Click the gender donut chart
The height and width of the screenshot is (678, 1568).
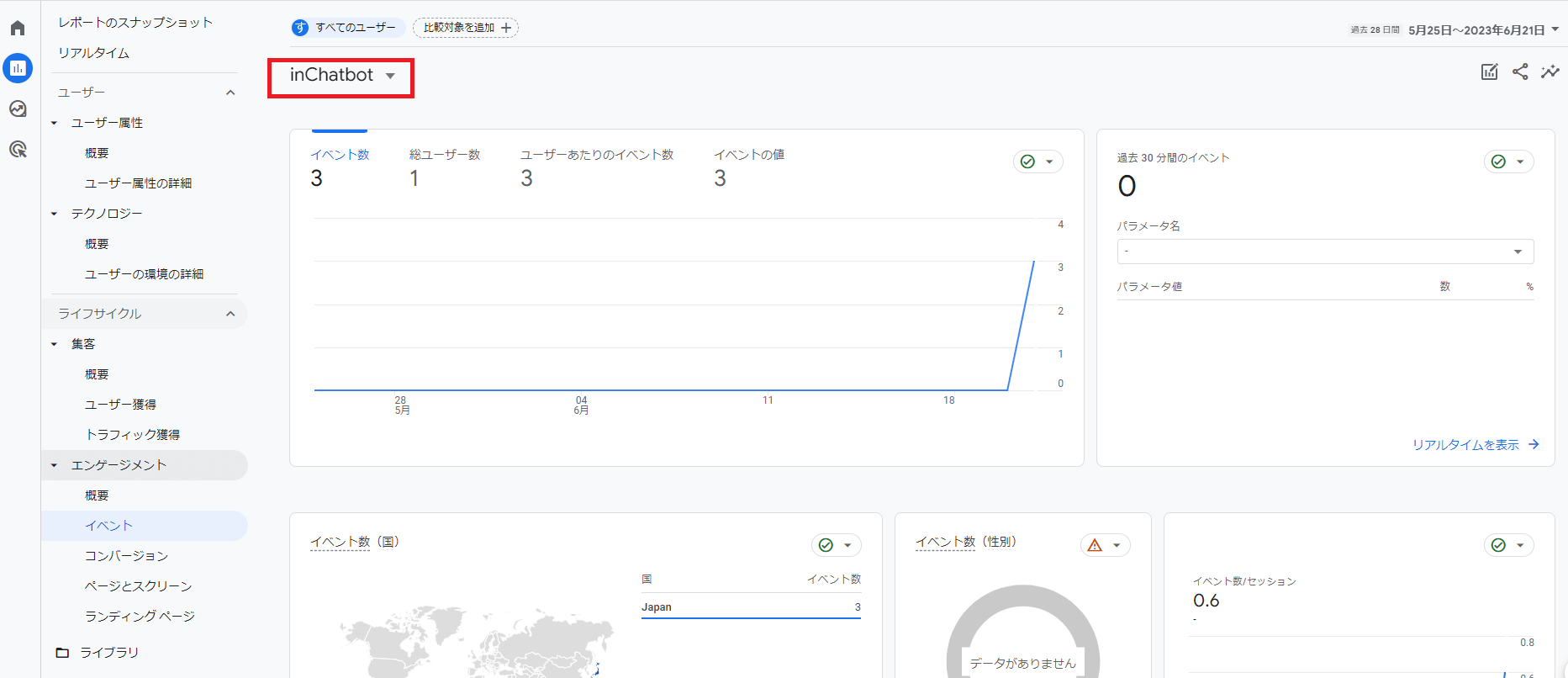1023,631
